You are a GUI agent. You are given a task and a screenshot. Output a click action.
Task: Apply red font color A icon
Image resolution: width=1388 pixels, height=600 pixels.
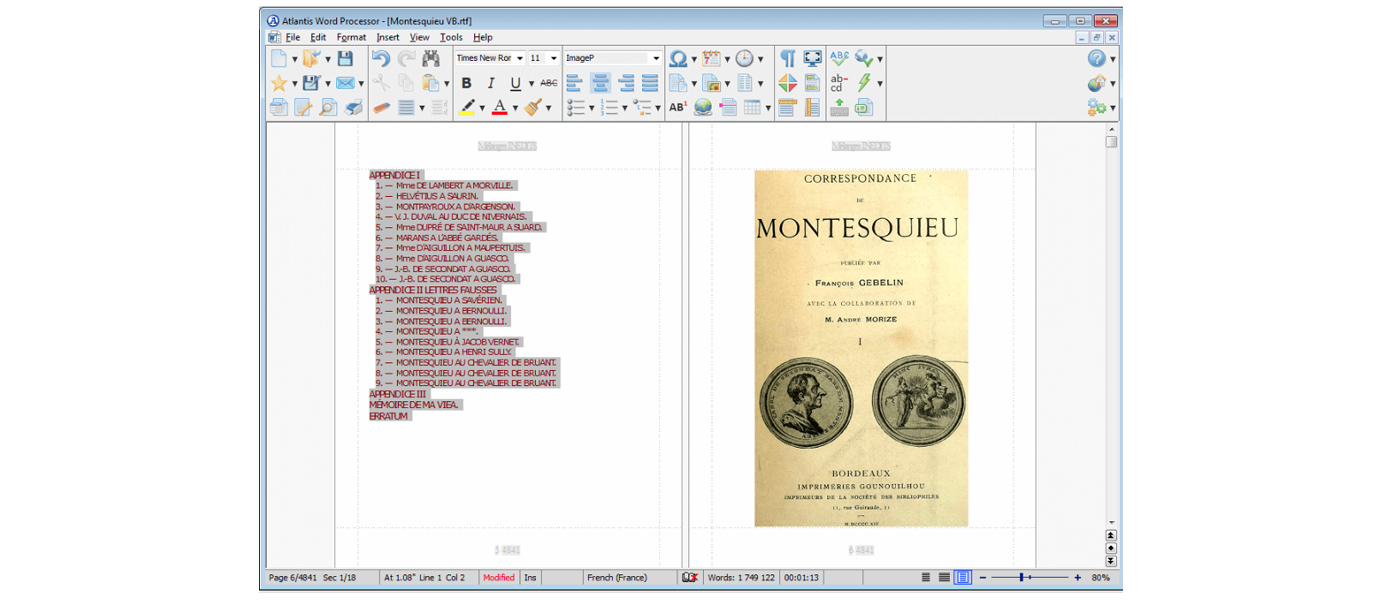[x=500, y=107]
